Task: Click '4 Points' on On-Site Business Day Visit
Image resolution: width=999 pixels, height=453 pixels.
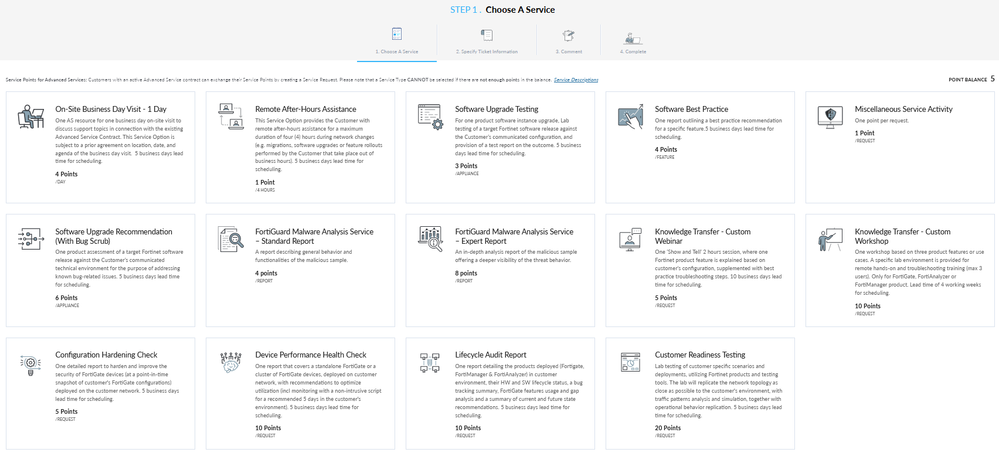Action: point(66,174)
